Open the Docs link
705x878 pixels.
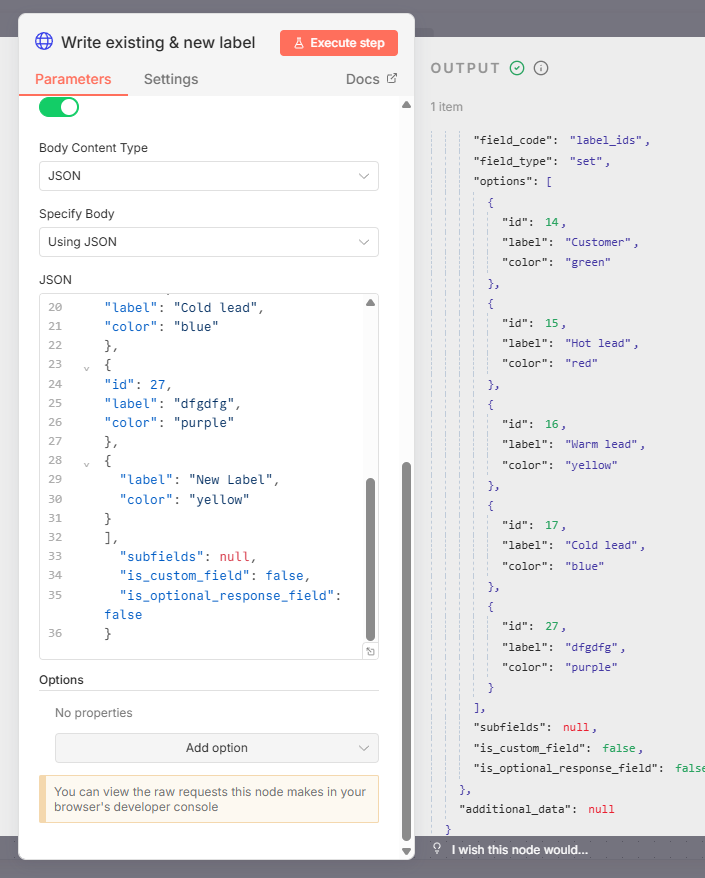coord(362,79)
